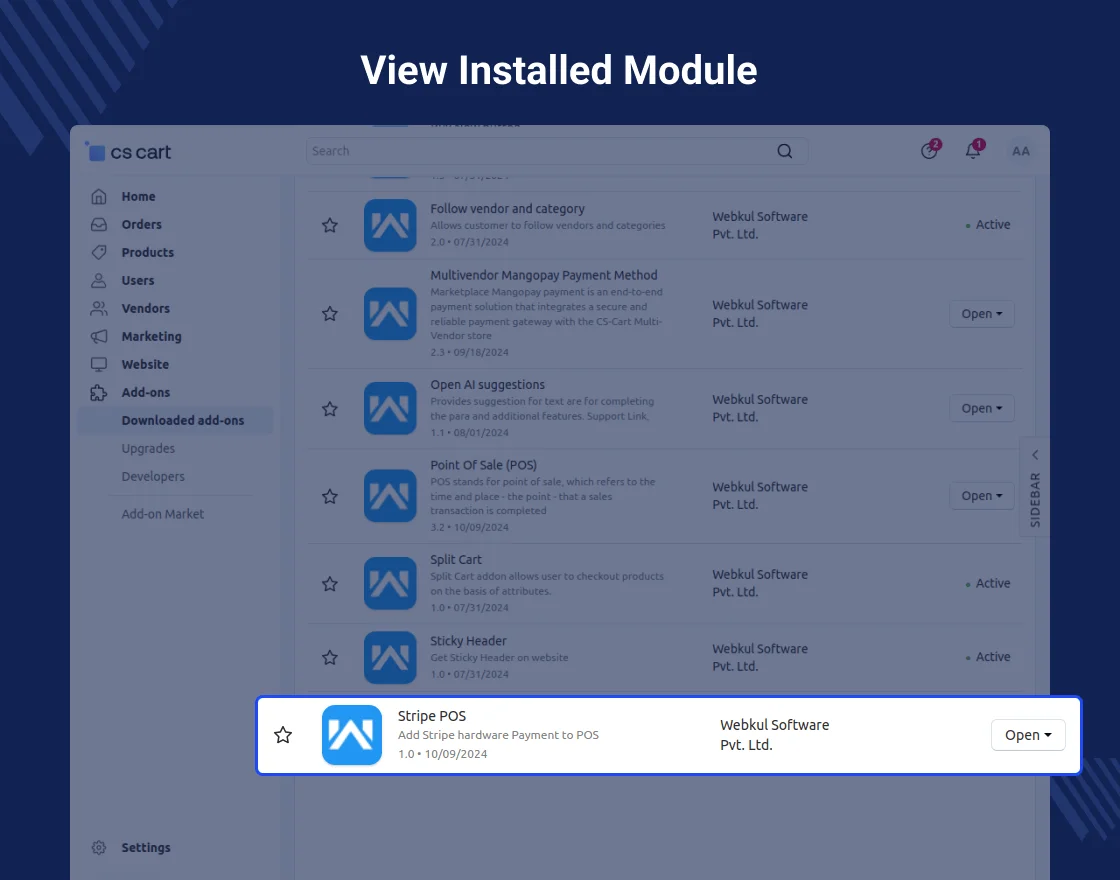This screenshot has height=880, width=1120.
Task: Change Active status of Sticky Header
Action: point(988,656)
